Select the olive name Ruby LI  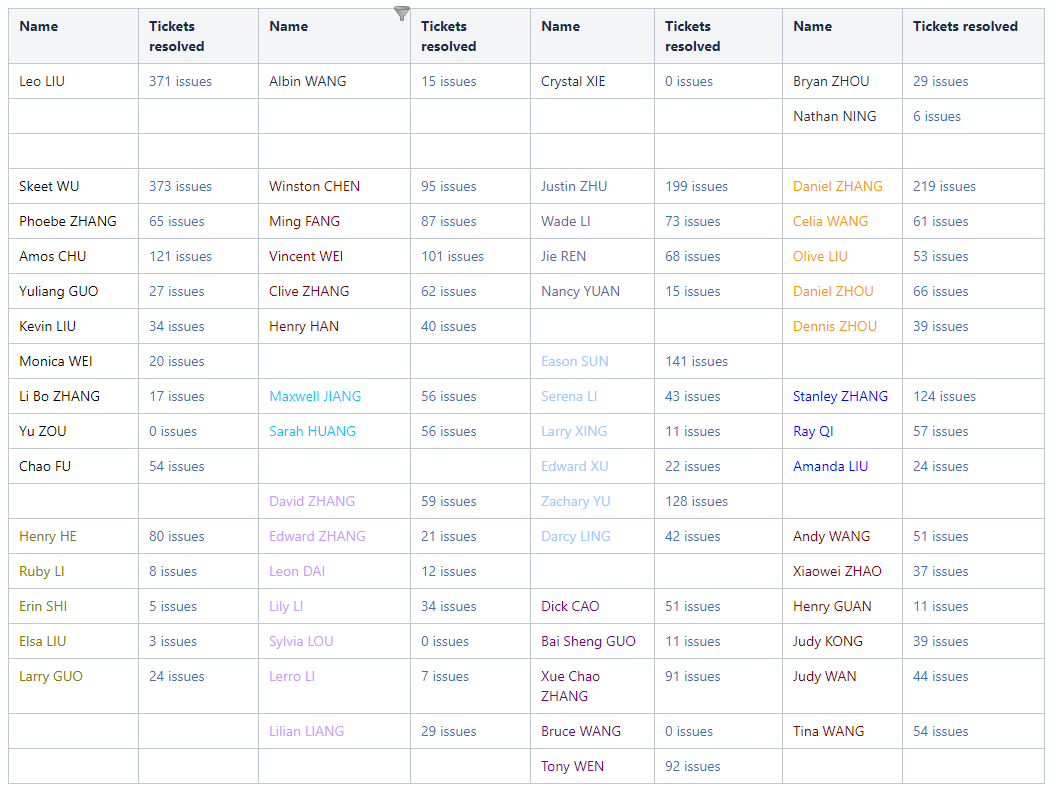point(42,571)
